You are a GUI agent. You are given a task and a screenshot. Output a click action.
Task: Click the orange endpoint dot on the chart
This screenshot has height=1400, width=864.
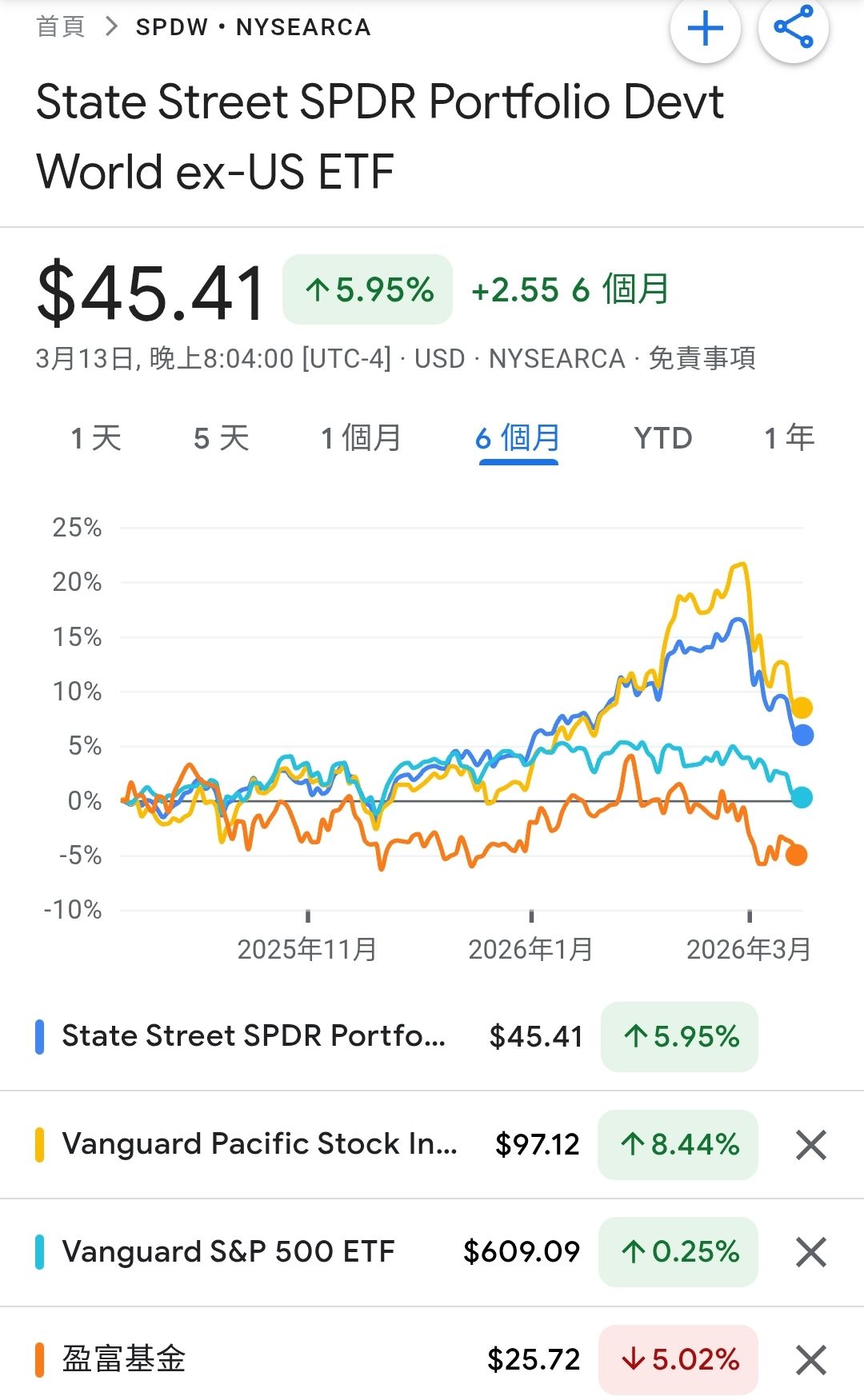tap(796, 855)
